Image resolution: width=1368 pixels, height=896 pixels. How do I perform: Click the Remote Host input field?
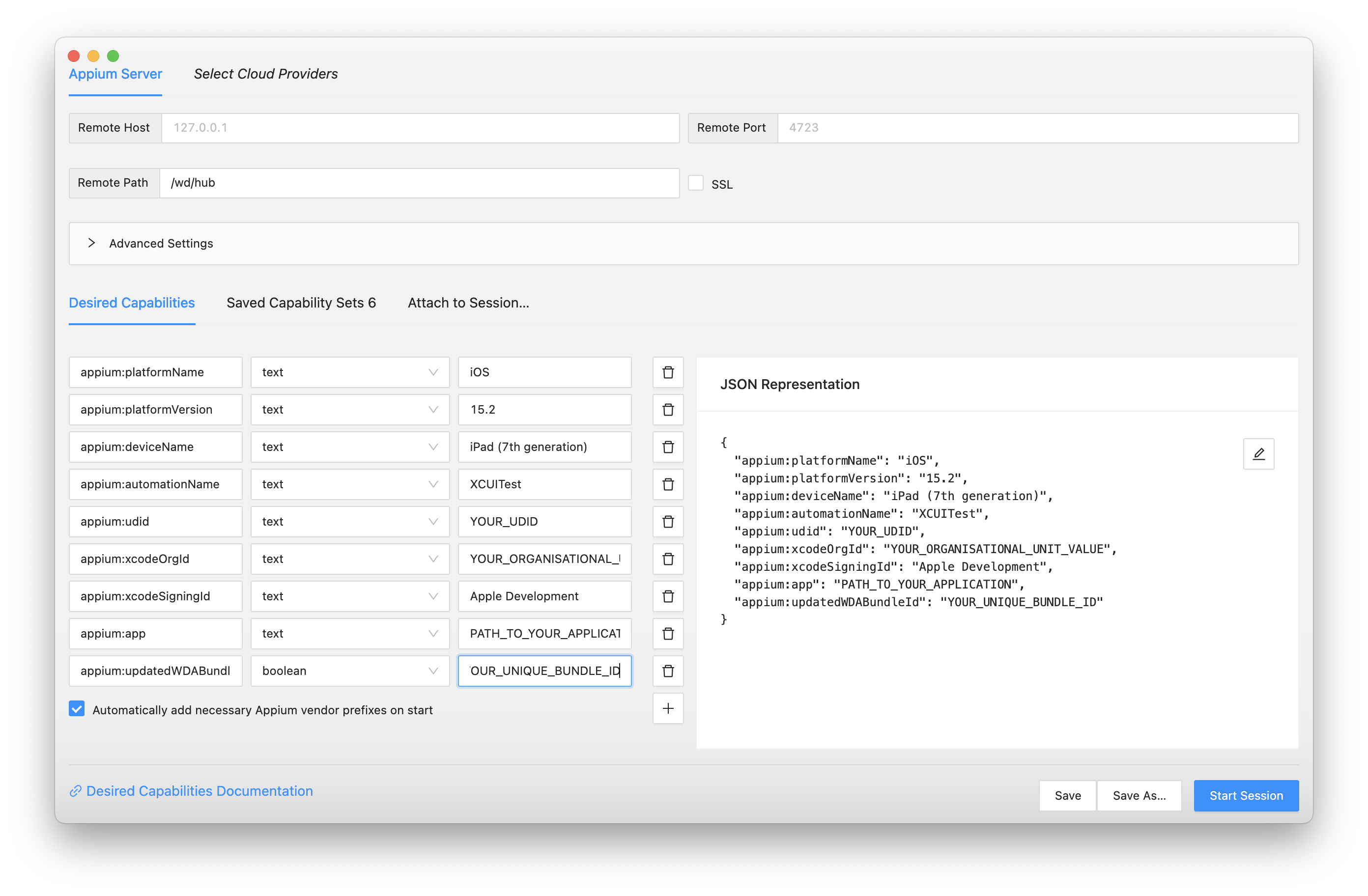pyautogui.click(x=420, y=128)
